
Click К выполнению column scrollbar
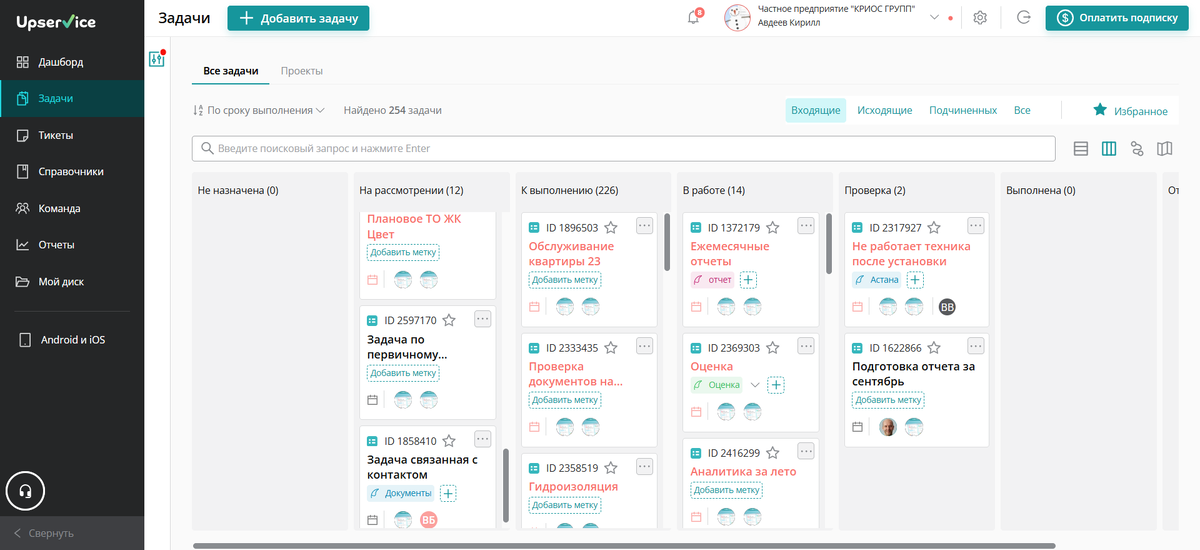click(x=667, y=242)
